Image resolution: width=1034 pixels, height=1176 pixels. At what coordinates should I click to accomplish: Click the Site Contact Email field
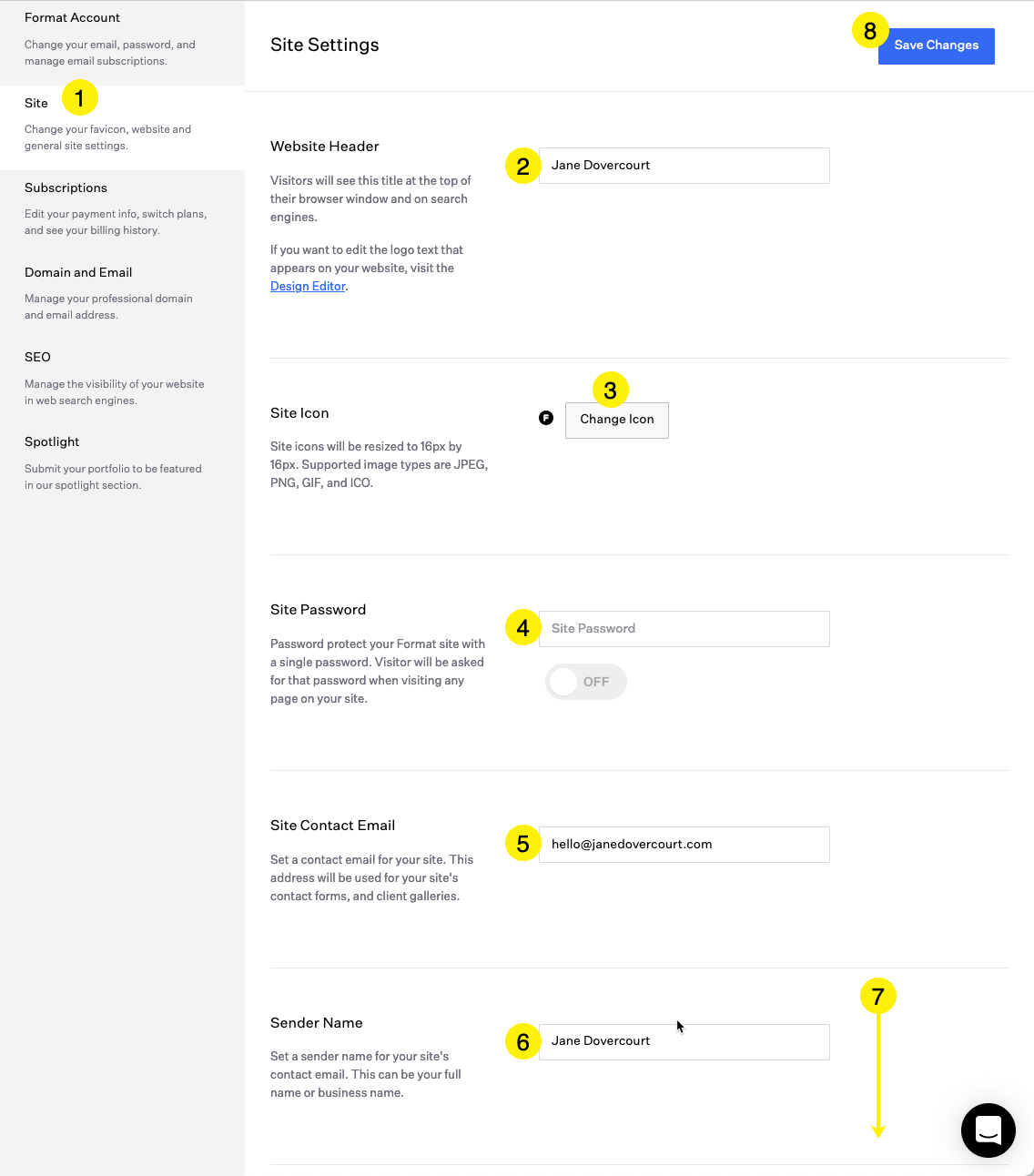tap(684, 845)
